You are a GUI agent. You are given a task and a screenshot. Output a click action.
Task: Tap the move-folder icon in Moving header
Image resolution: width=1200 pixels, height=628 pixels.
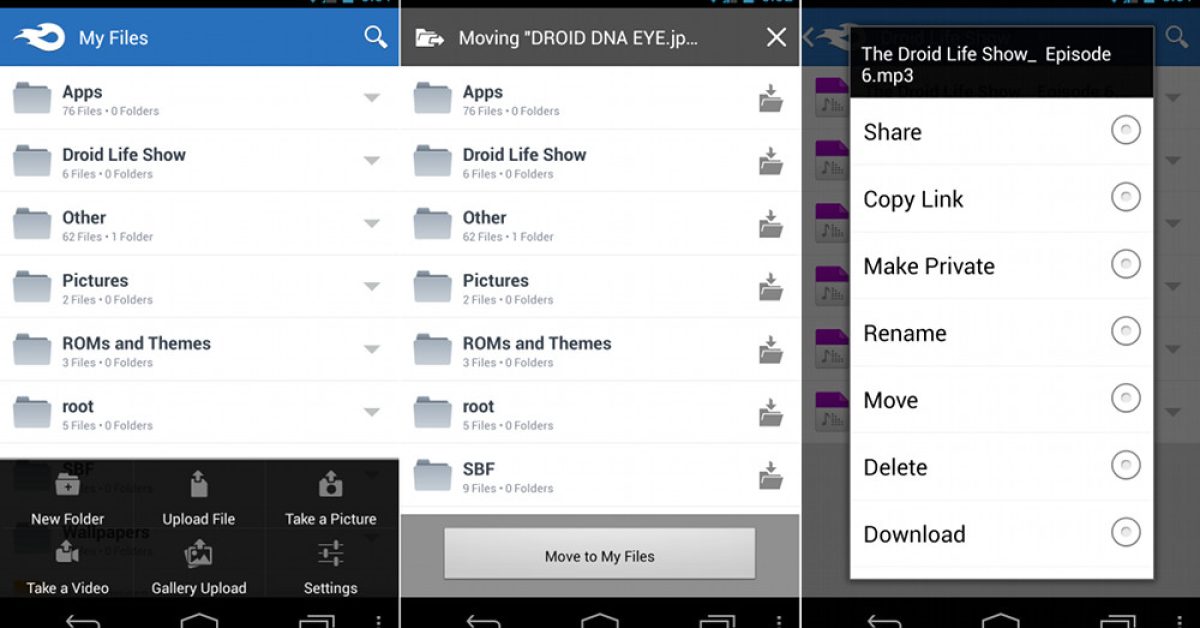coord(430,38)
